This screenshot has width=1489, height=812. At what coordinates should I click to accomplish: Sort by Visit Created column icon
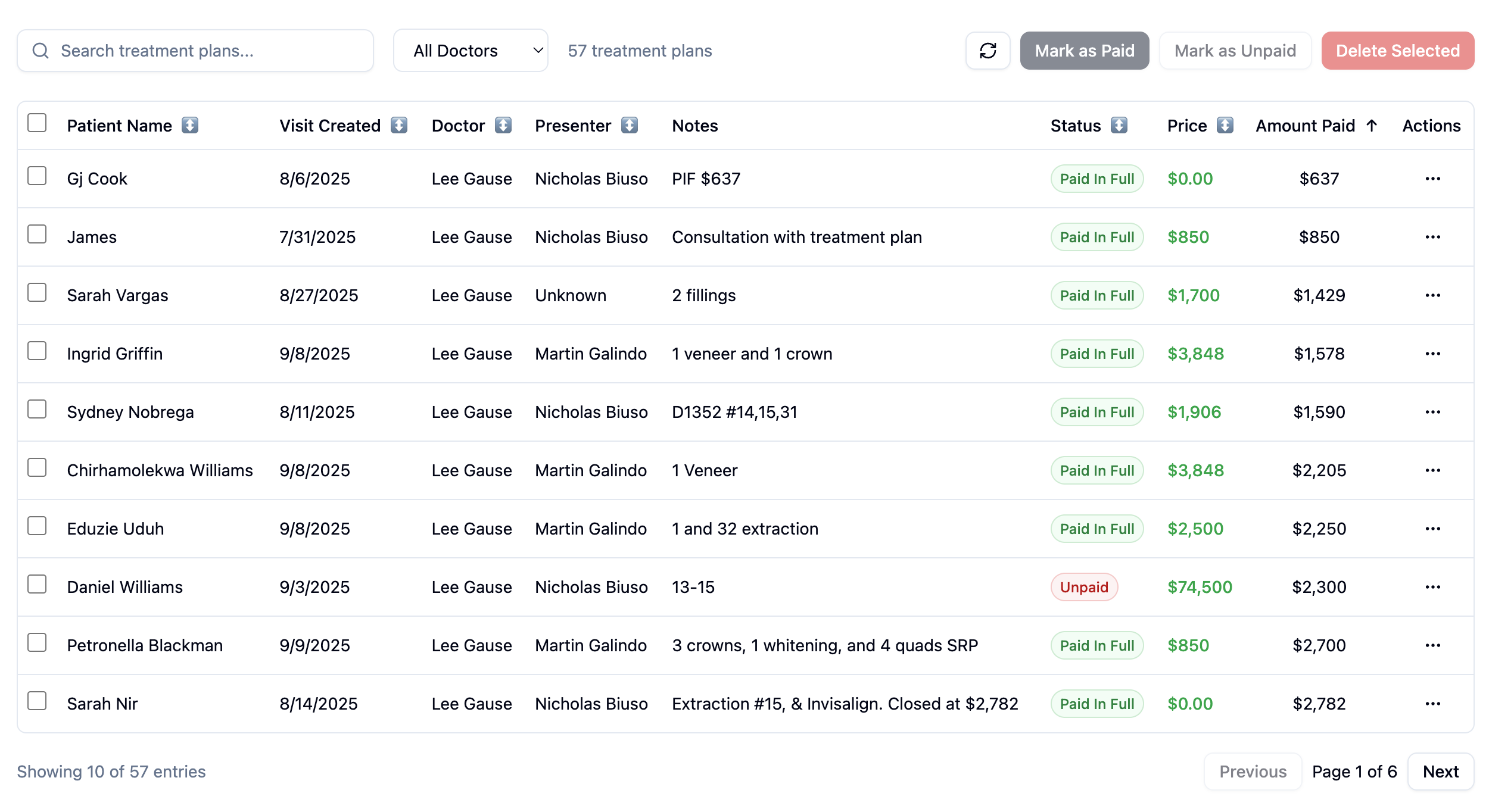[x=398, y=126]
